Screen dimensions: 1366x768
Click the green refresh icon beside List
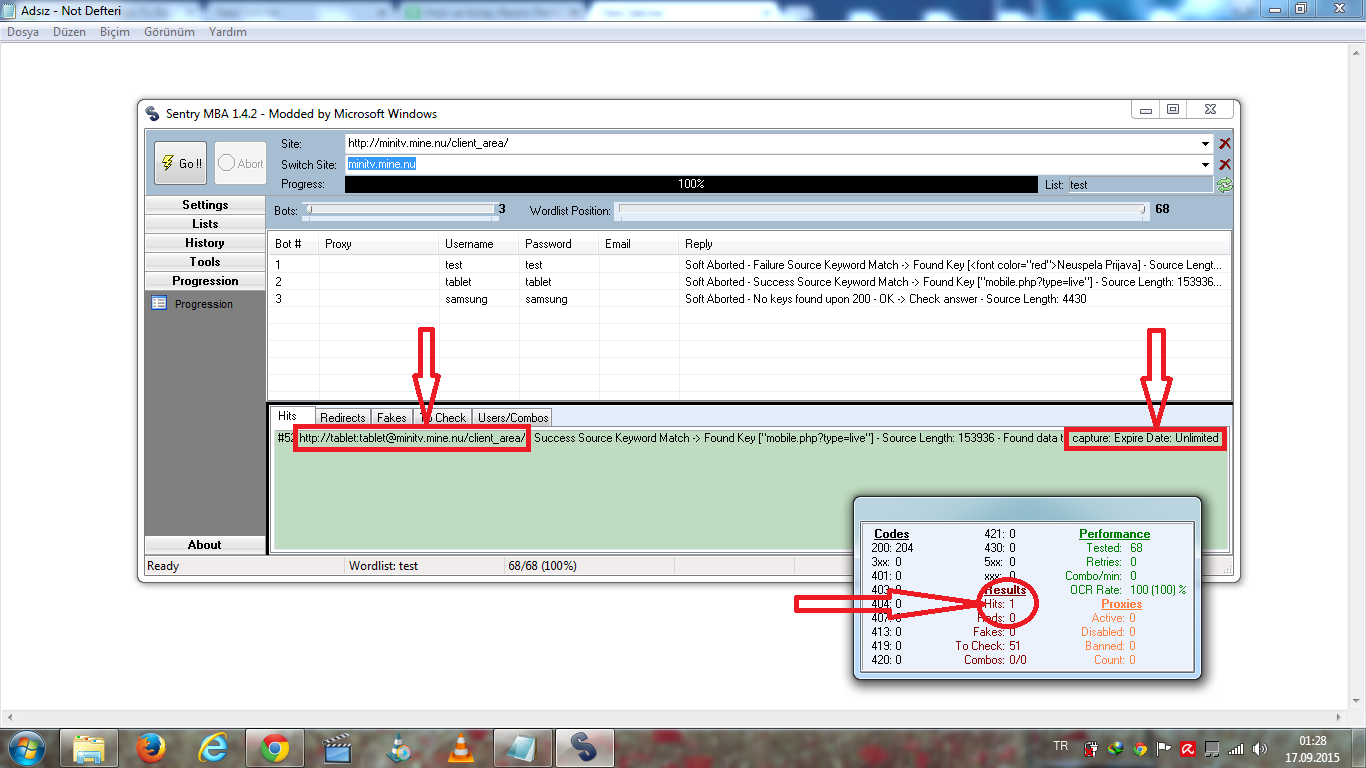click(x=1225, y=185)
